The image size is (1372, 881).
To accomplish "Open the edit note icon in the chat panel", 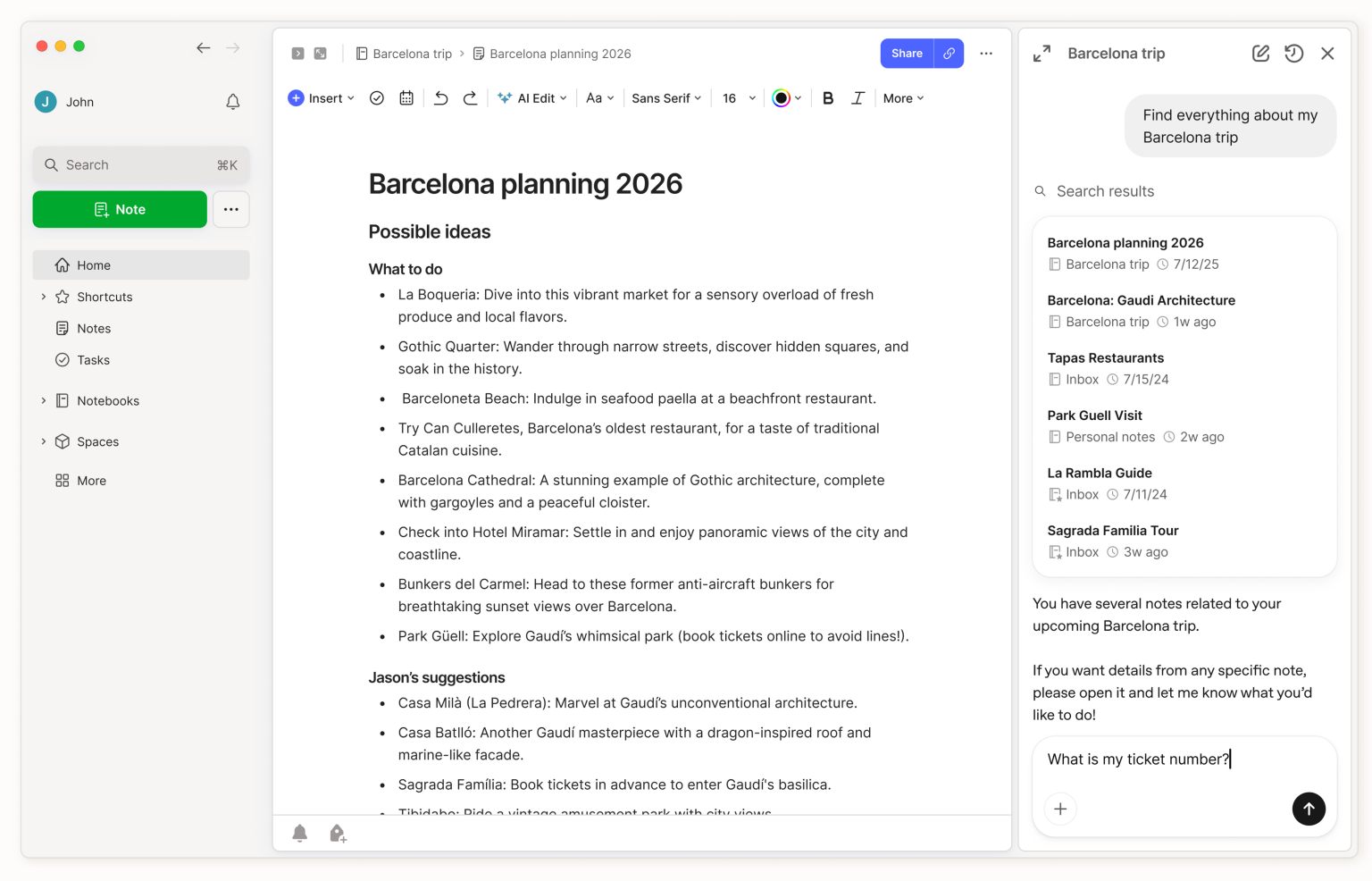I will [x=1259, y=54].
